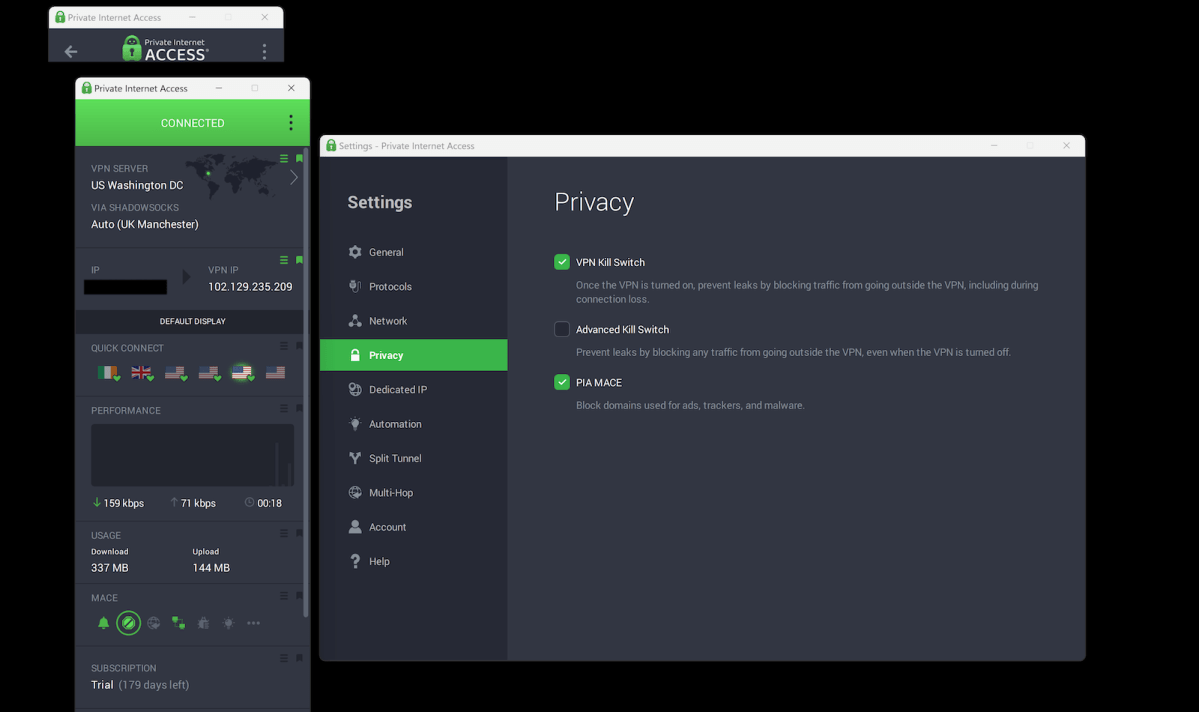Click the VPN IP address 102.129.235.209
Screen dimensions: 1199x712
(x=250, y=287)
